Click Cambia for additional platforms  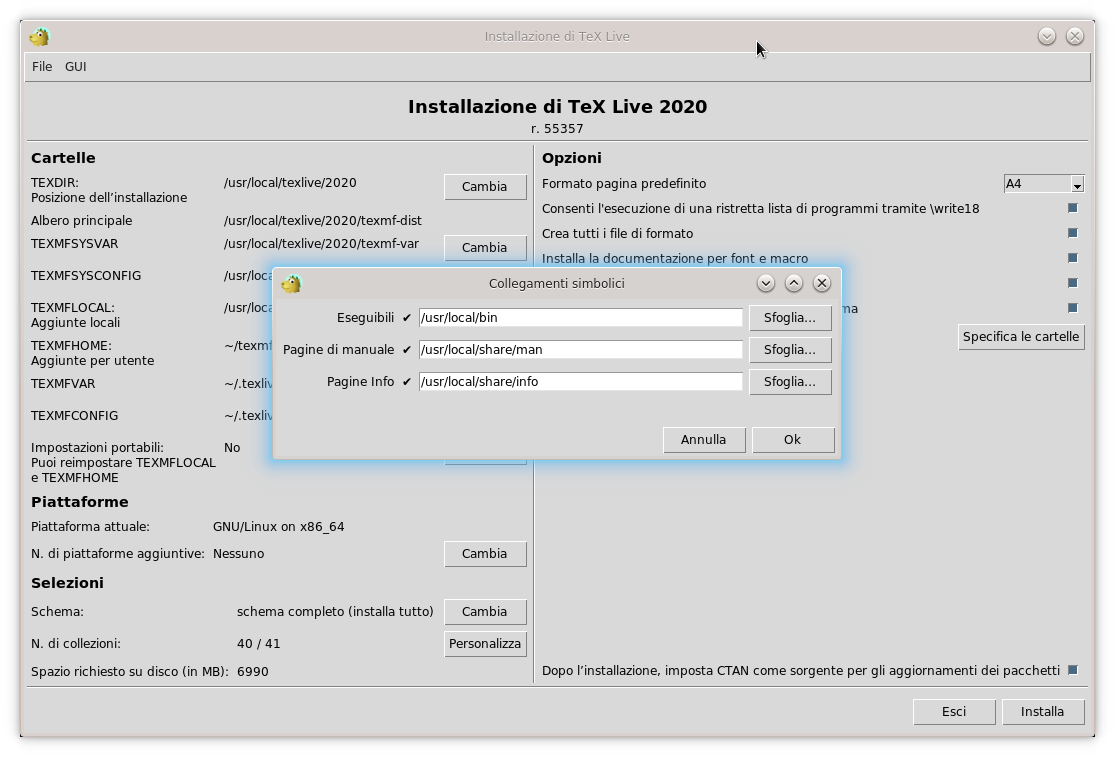click(x=485, y=554)
